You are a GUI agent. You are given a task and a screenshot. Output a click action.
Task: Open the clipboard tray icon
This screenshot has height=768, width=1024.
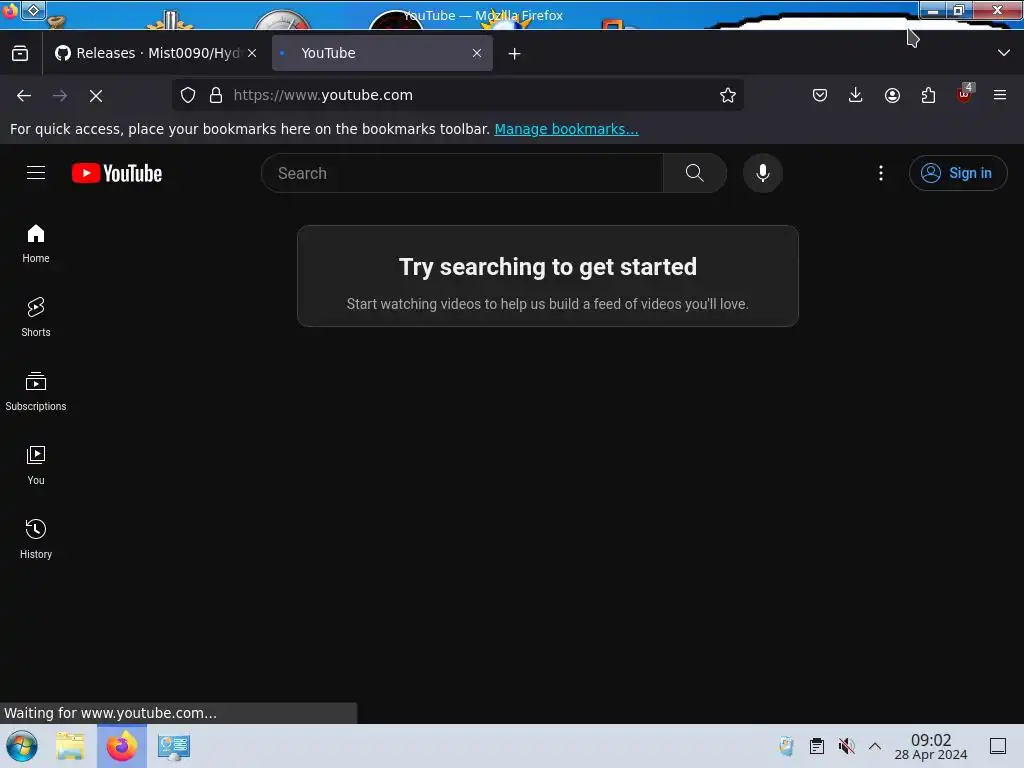coord(816,746)
